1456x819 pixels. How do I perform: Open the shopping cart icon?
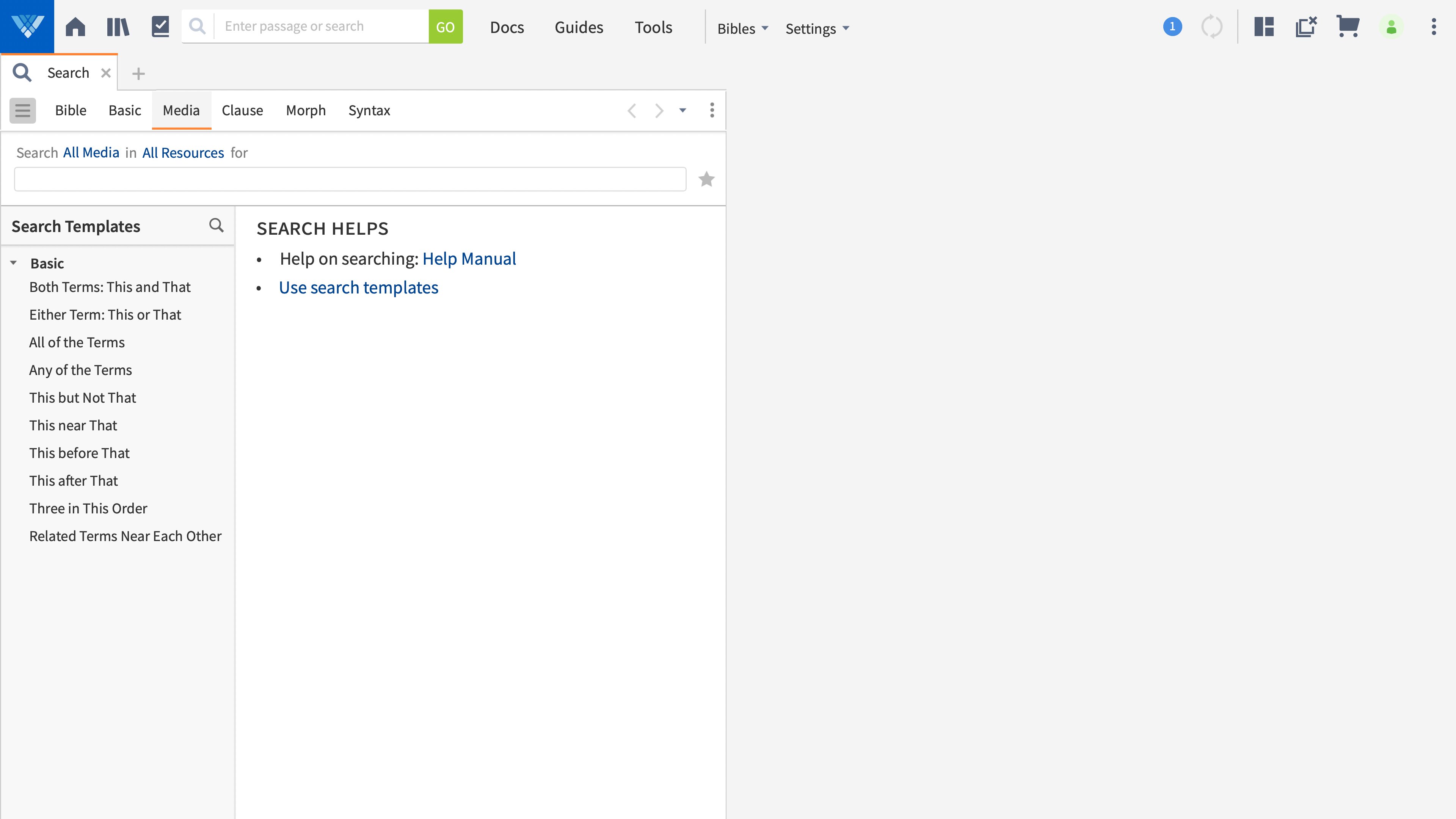(1348, 27)
